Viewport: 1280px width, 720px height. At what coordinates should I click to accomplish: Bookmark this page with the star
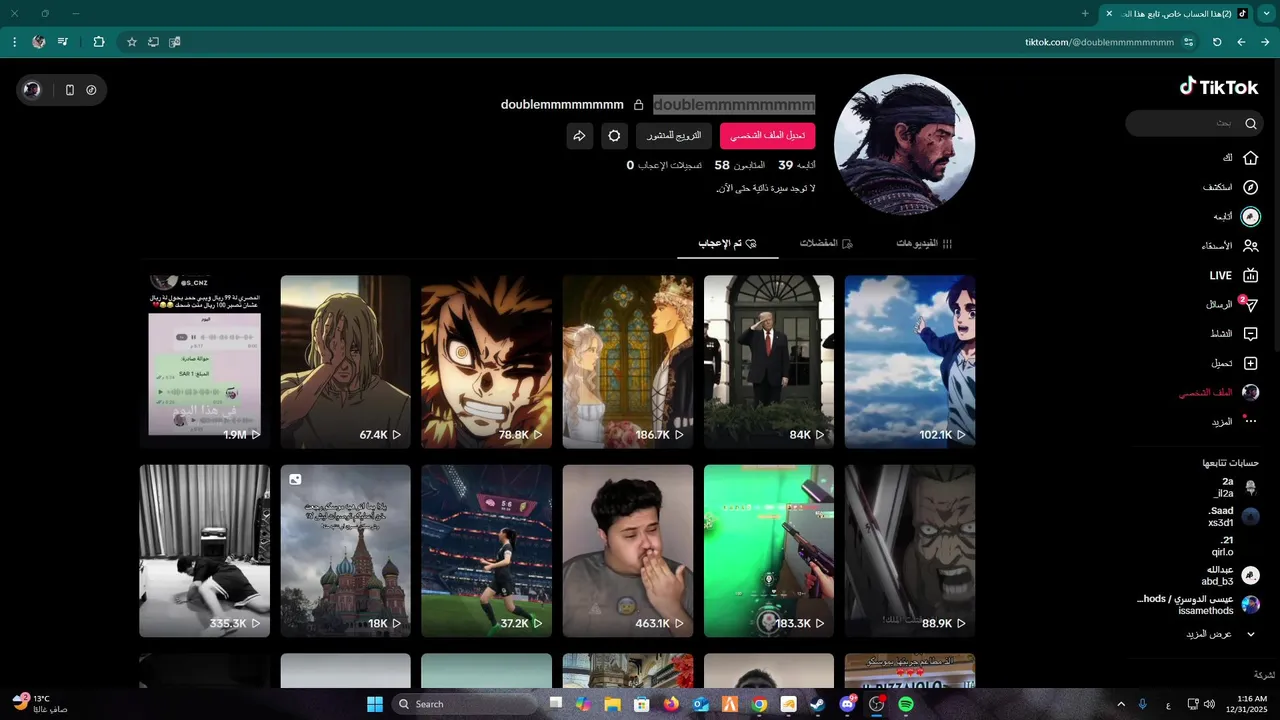[x=132, y=42]
